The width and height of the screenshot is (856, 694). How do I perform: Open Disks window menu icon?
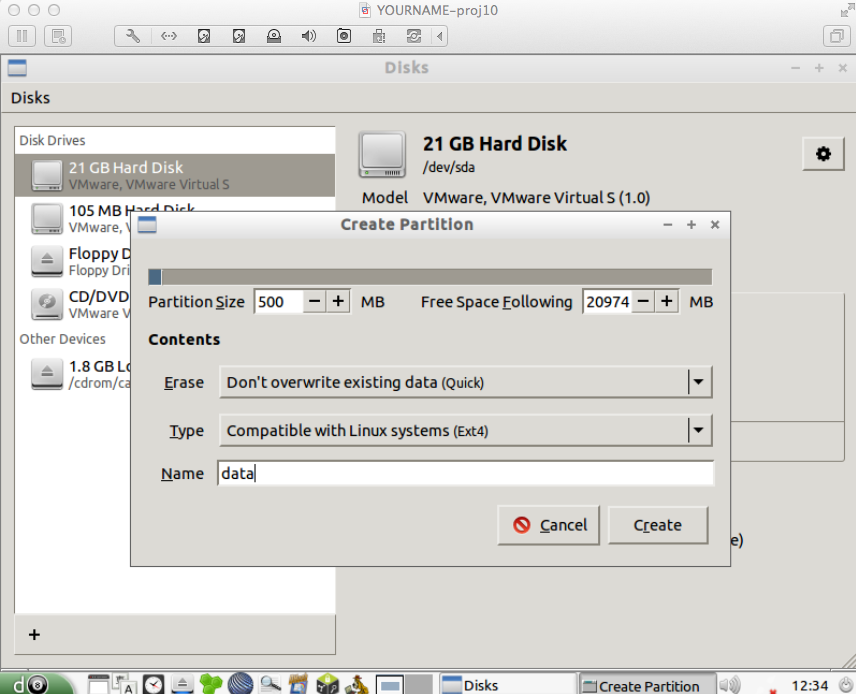click(17, 68)
